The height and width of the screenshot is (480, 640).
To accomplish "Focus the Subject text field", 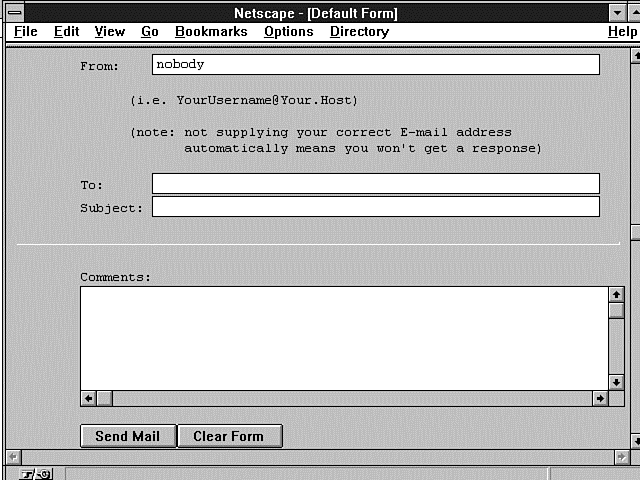I will [x=375, y=207].
